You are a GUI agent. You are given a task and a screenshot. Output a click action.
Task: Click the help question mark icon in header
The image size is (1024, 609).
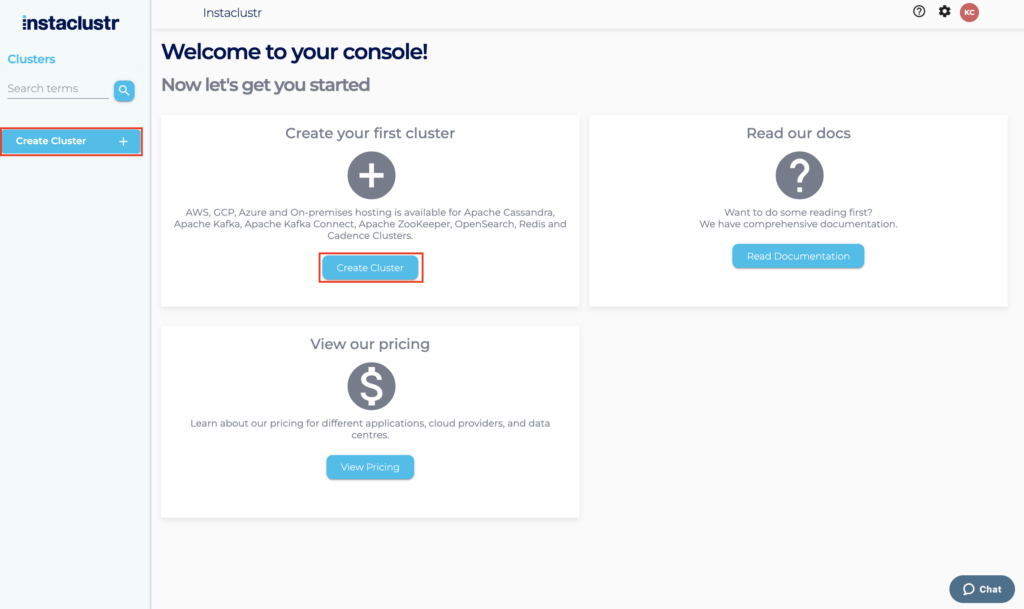pyautogui.click(x=919, y=12)
